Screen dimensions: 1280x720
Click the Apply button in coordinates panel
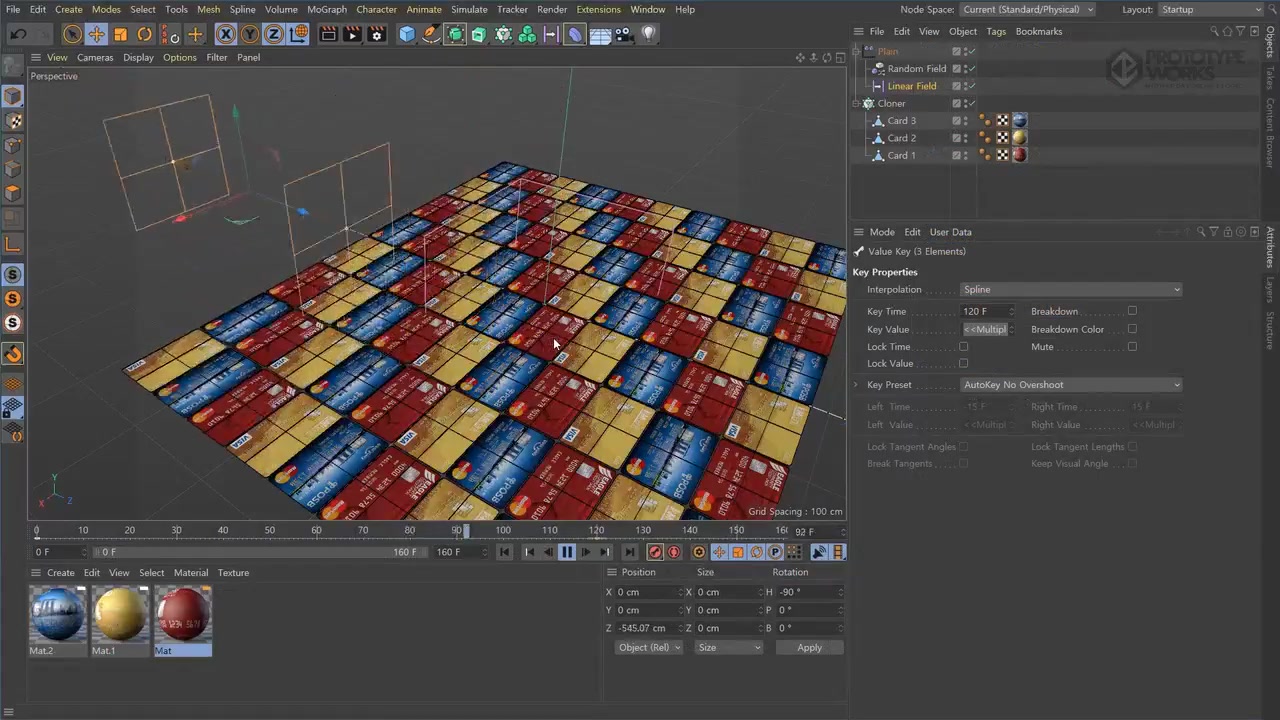[x=809, y=648]
